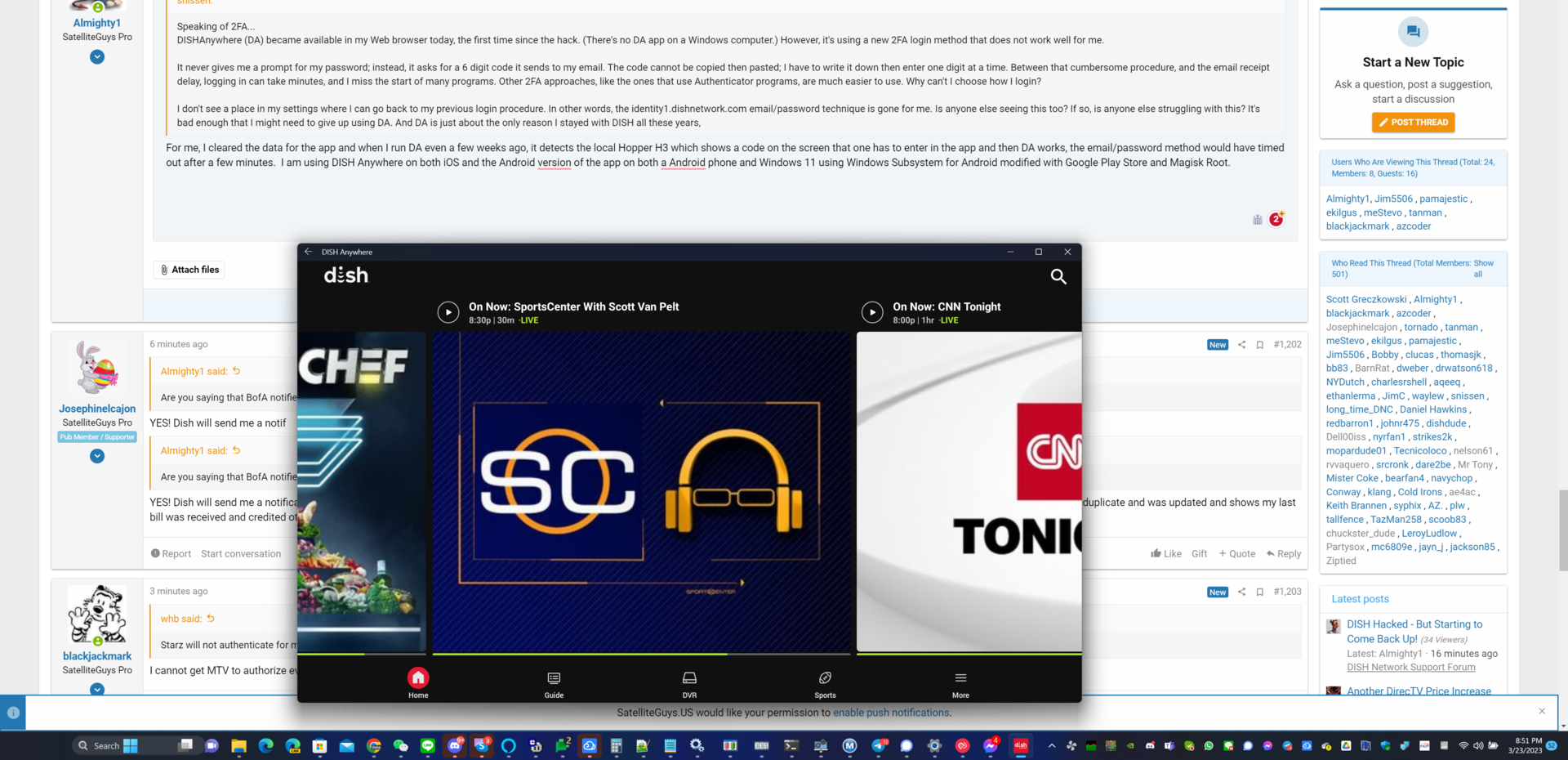Expand Almighty1 user info chevron

[x=97, y=57]
